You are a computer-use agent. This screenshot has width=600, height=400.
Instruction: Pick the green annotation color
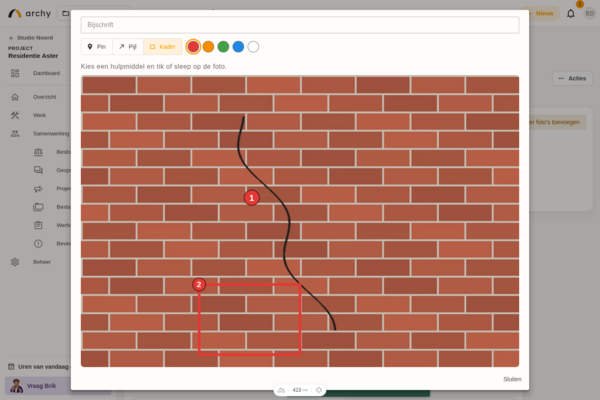(223, 47)
